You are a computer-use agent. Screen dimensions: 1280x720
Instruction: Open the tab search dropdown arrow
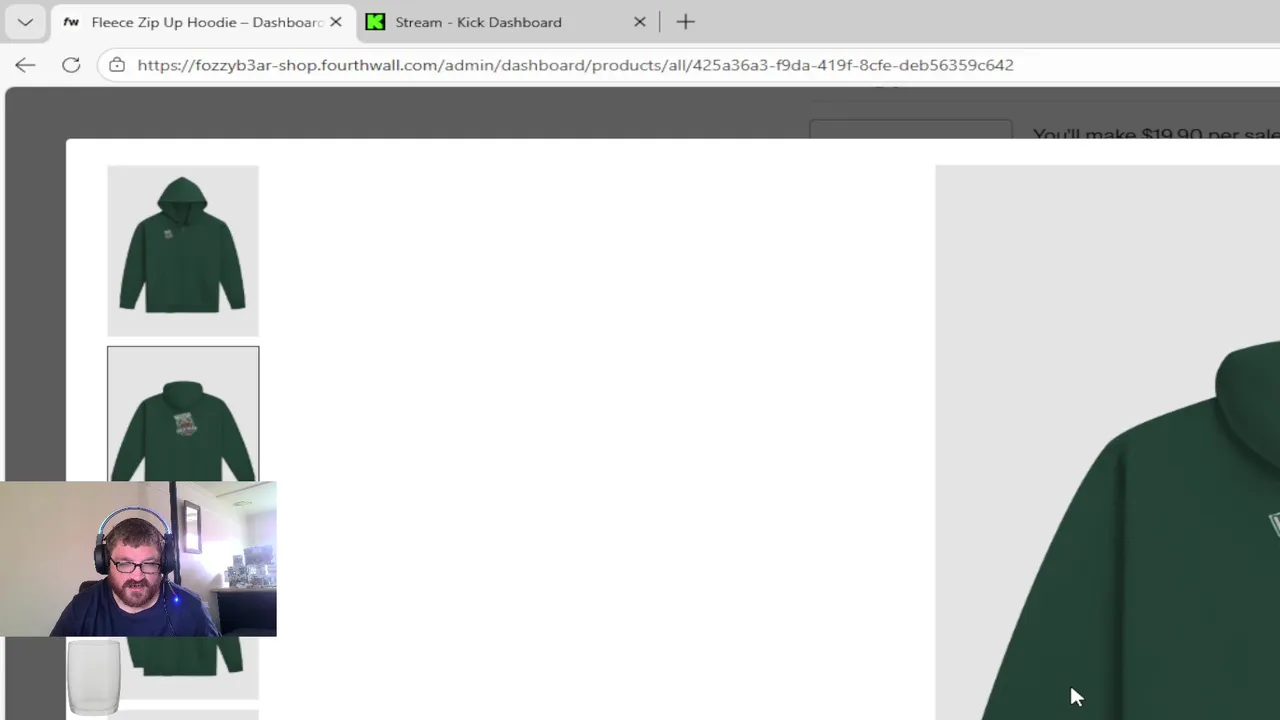pos(25,22)
